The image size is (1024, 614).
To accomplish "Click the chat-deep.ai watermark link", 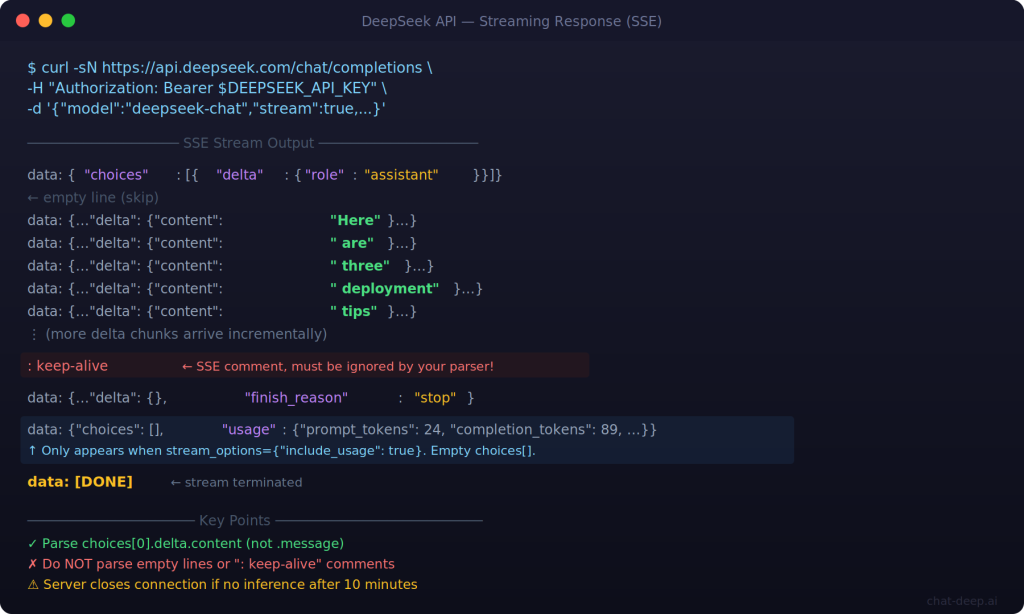I will point(964,601).
